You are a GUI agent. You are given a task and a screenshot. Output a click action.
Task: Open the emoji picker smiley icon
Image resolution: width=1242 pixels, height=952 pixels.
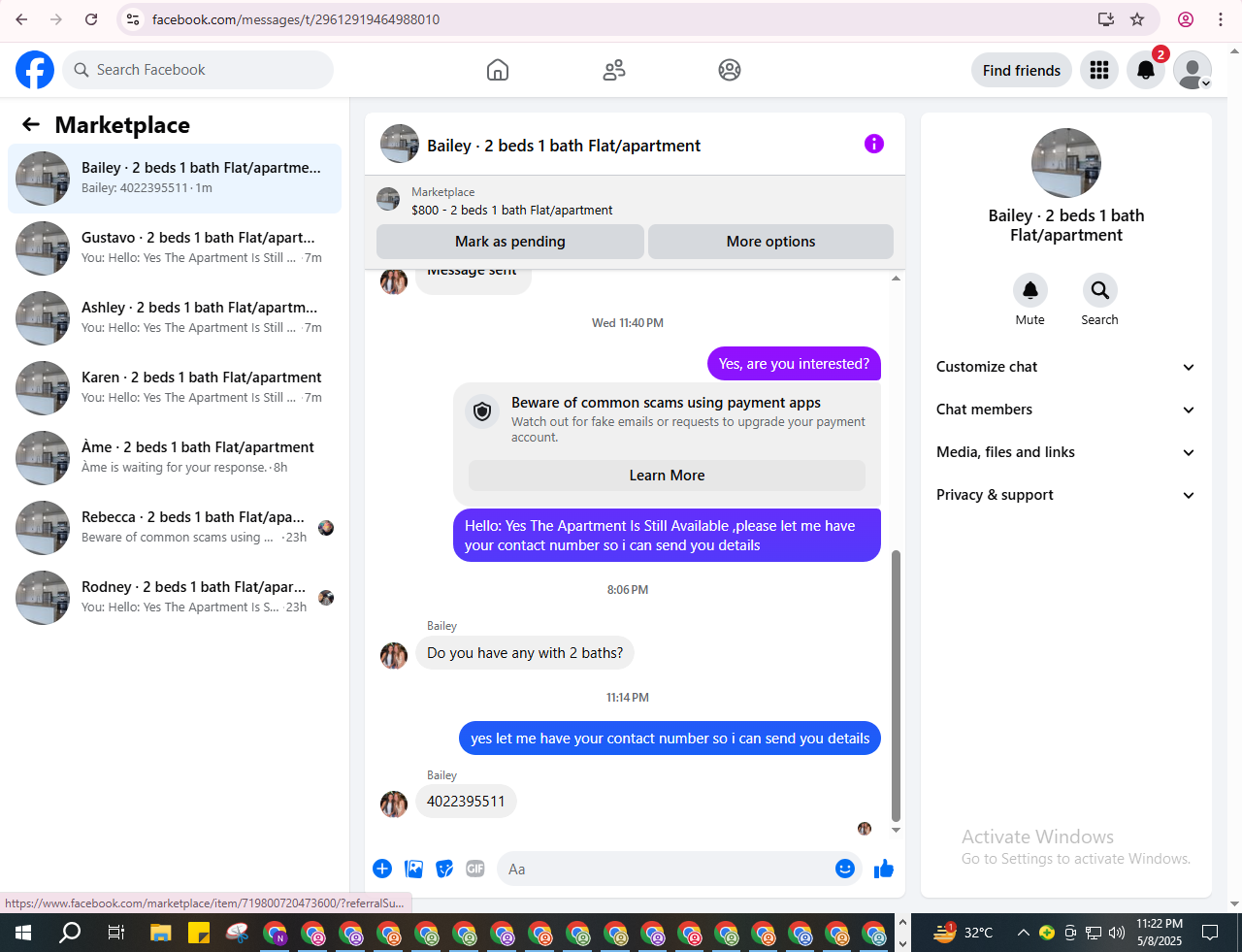coord(845,869)
